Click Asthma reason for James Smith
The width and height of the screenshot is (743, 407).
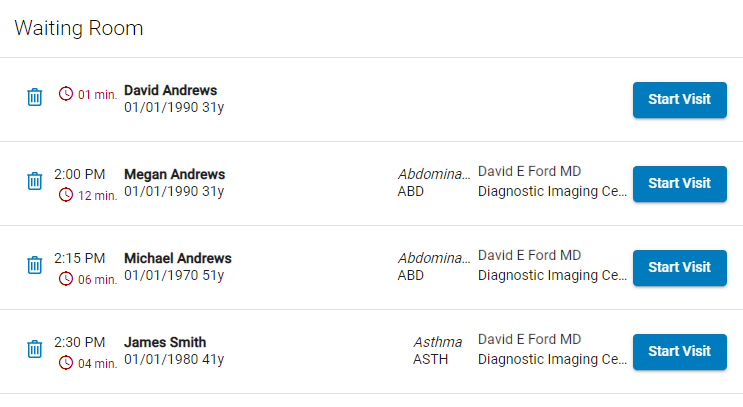[437, 342]
